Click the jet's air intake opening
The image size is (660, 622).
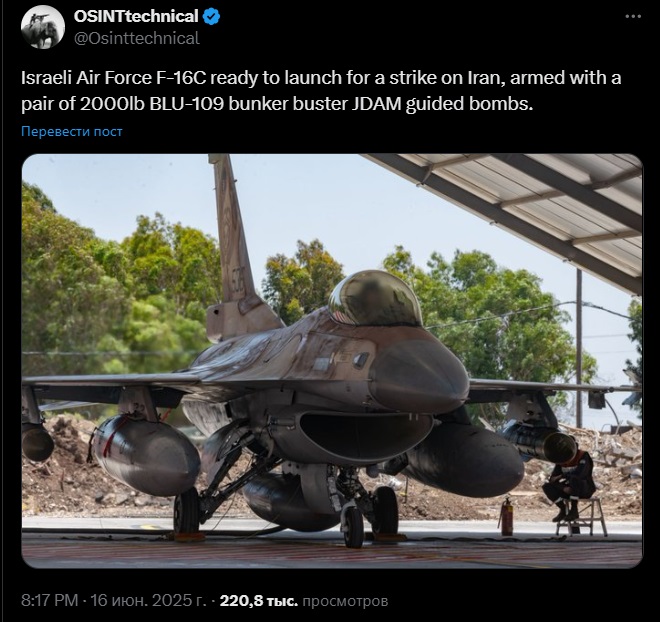(366, 434)
